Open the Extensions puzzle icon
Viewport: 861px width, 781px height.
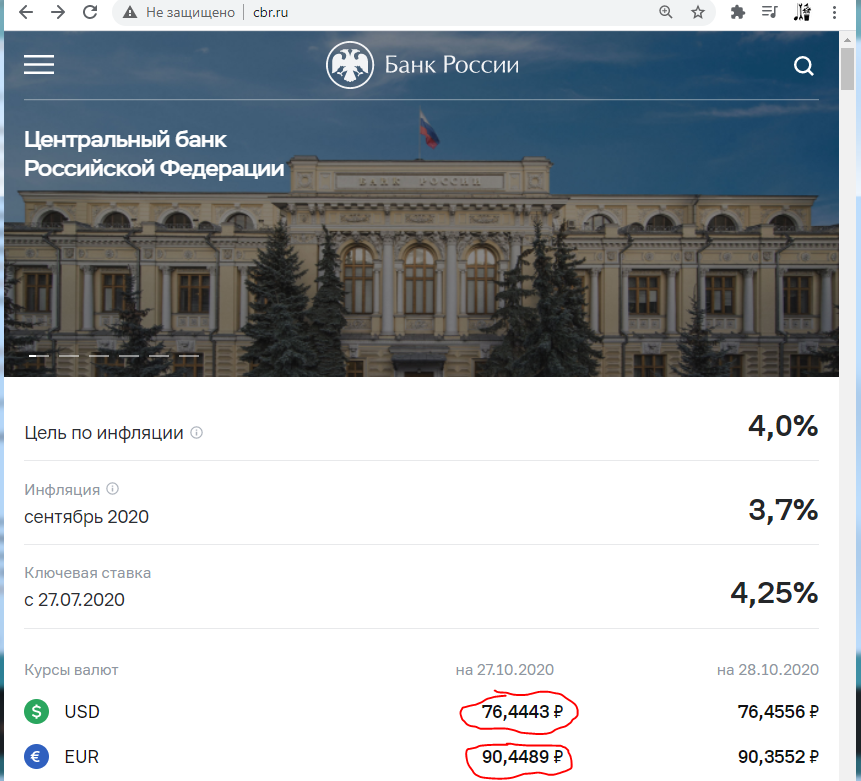point(737,12)
